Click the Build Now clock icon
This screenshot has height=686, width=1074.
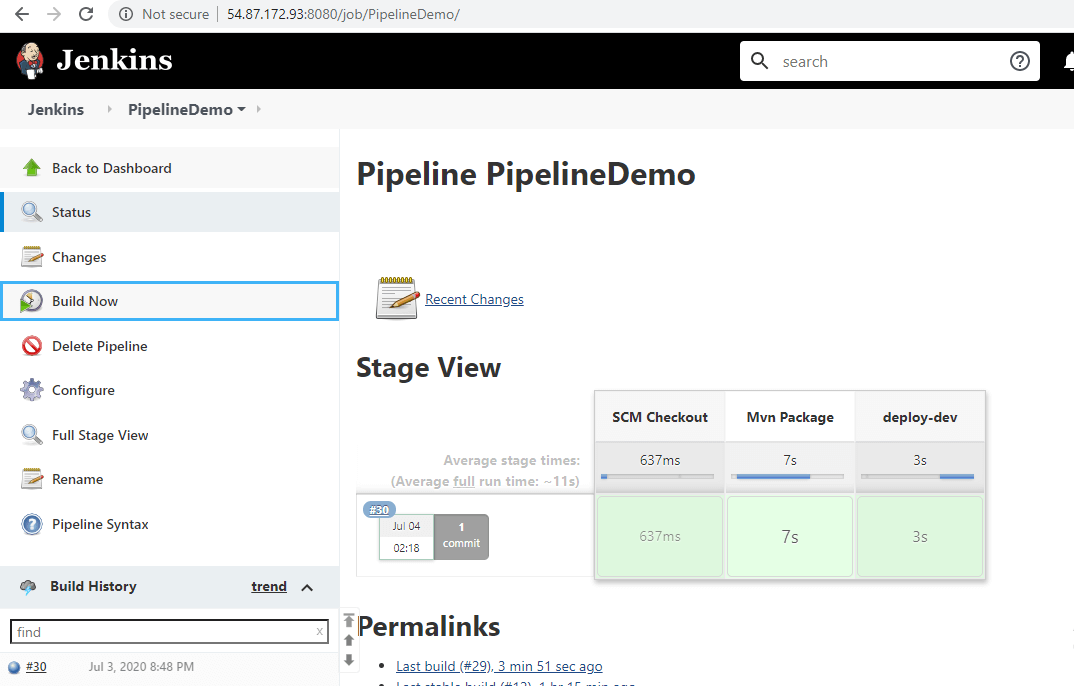[x=32, y=301]
